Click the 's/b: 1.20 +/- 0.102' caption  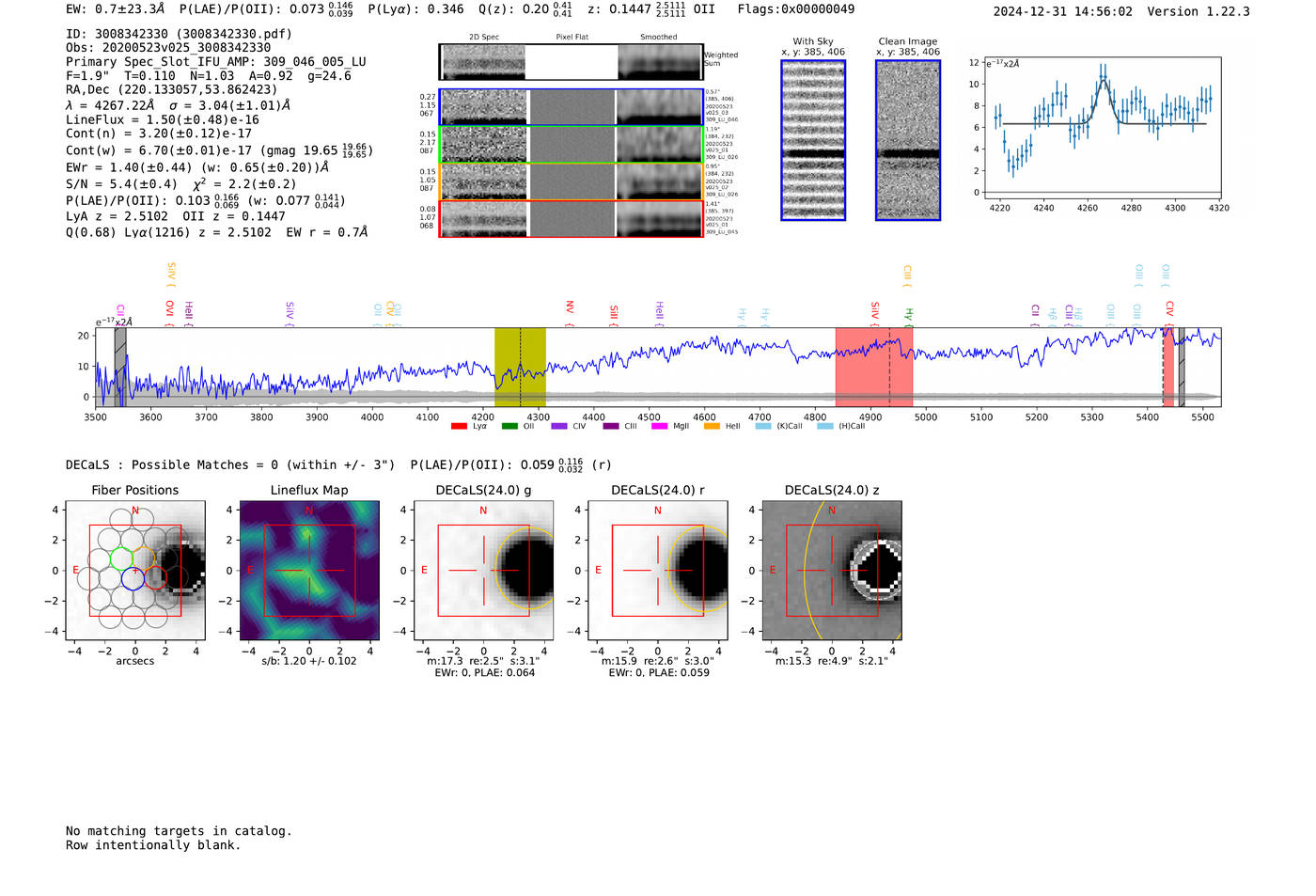pos(309,661)
